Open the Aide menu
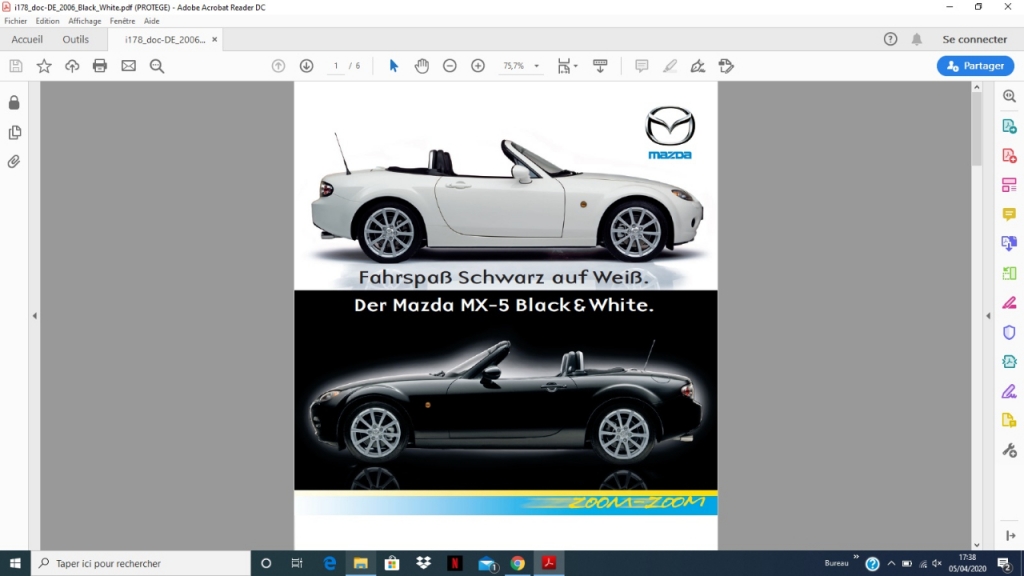Image resolution: width=1024 pixels, height=576 pixels. [x=152, y=21]
